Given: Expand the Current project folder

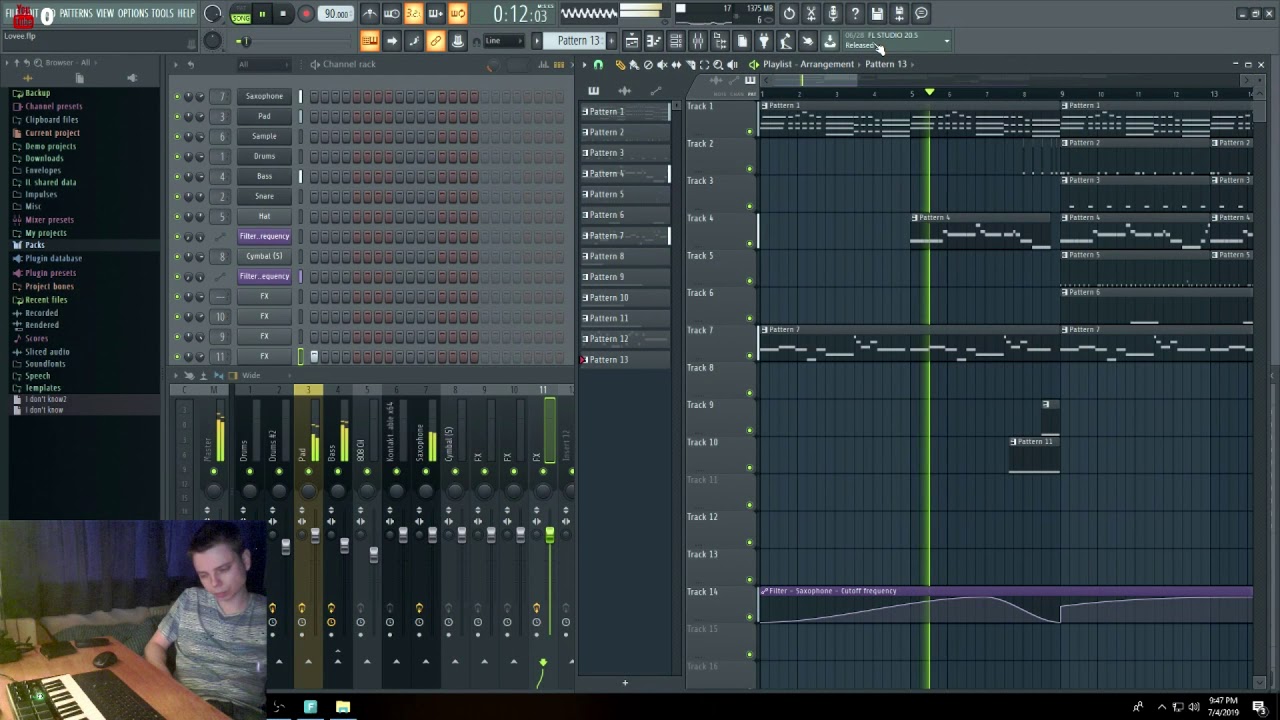Looking at the screenshot, I should click(x=52, y=133).
